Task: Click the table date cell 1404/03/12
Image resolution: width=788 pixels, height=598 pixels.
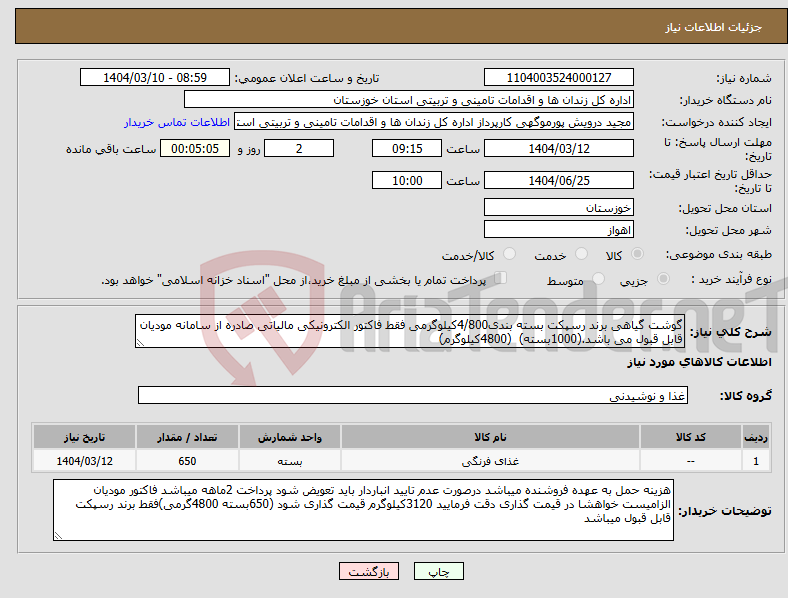Action: pyautogui.click(x=84, y=461)
